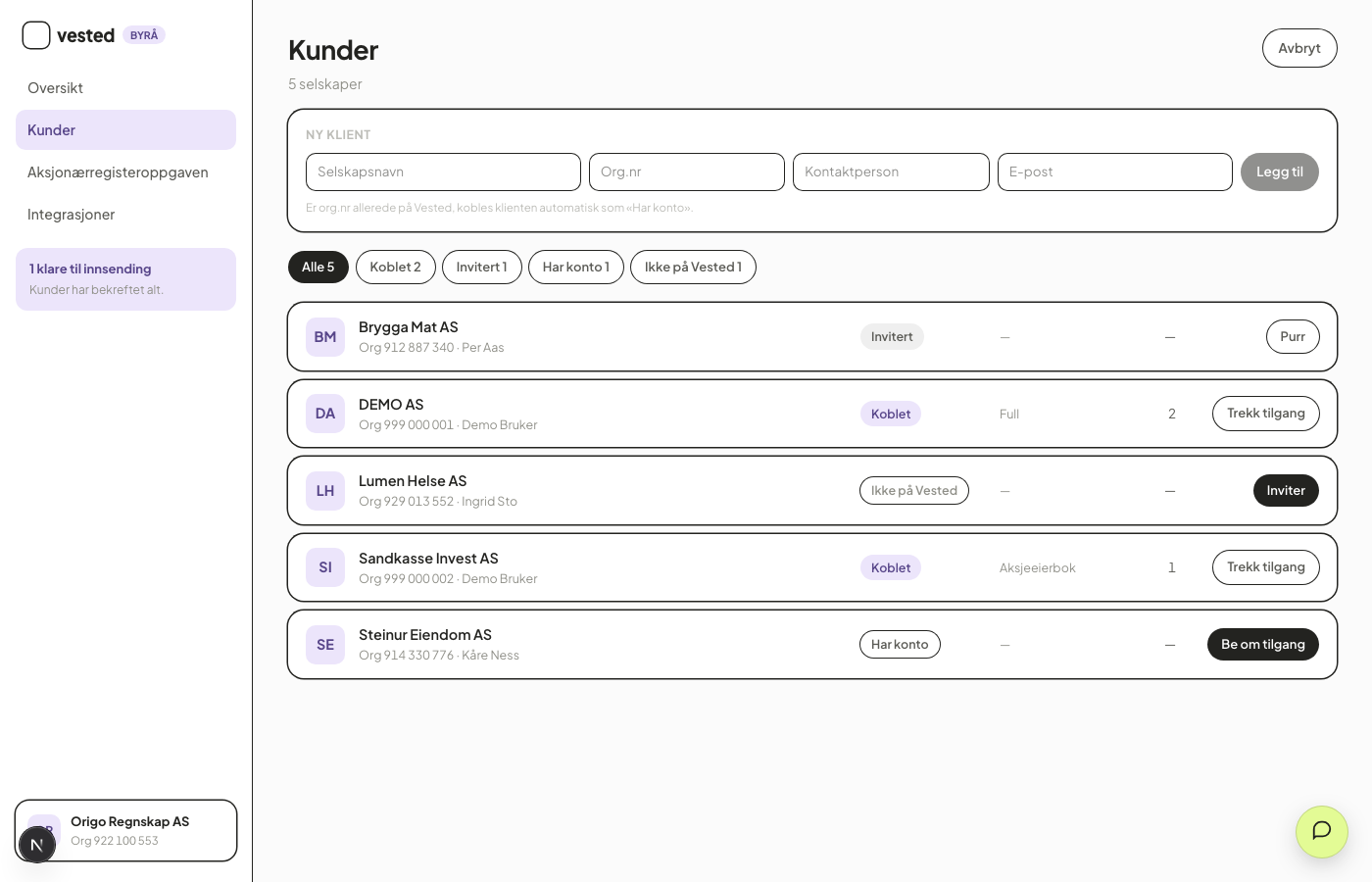Click the LH avatar for Lumen Helse AS
This screenshot has width=1372, height=882.
coord(325,491)
